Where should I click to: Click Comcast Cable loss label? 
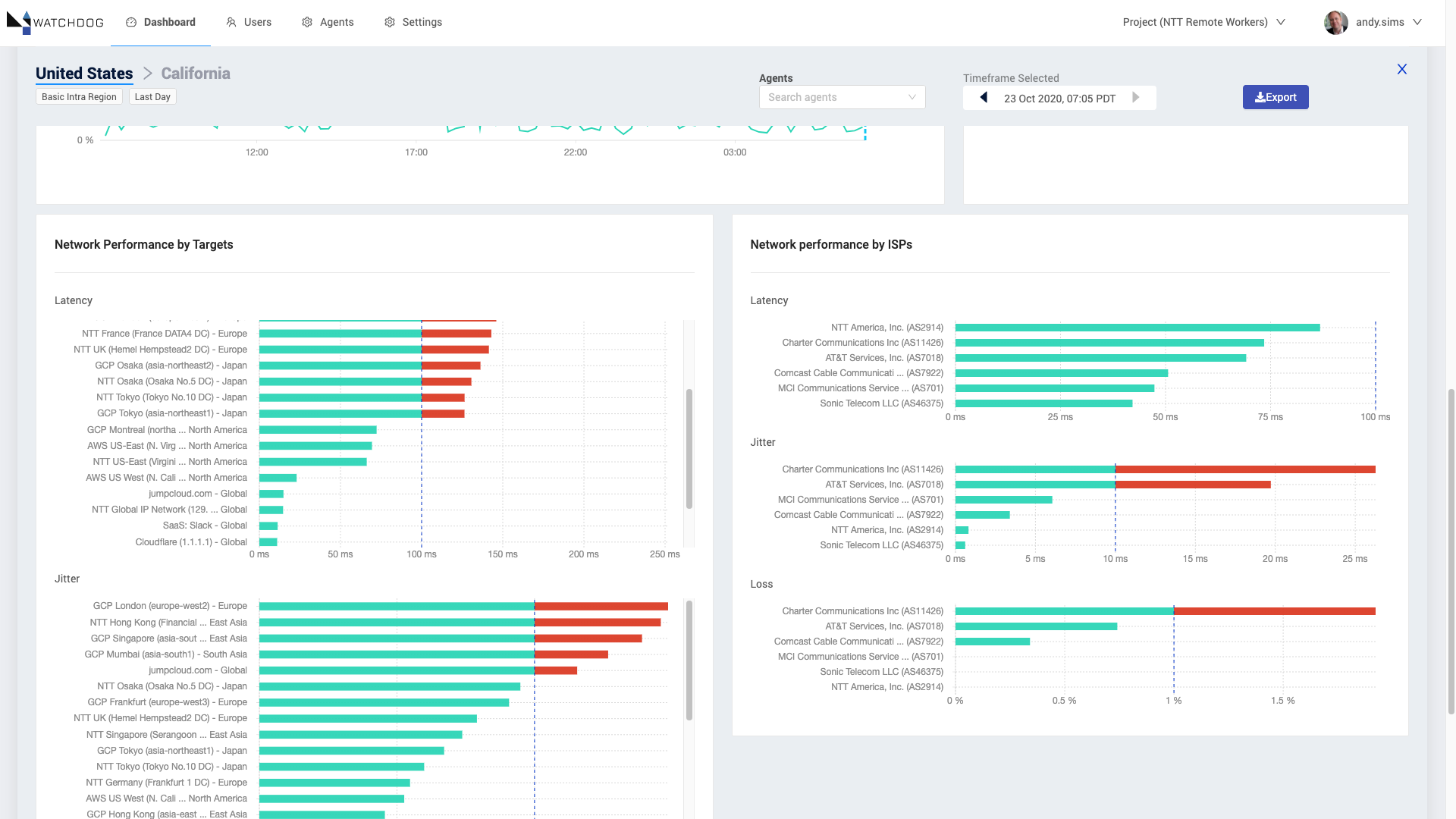858,642
